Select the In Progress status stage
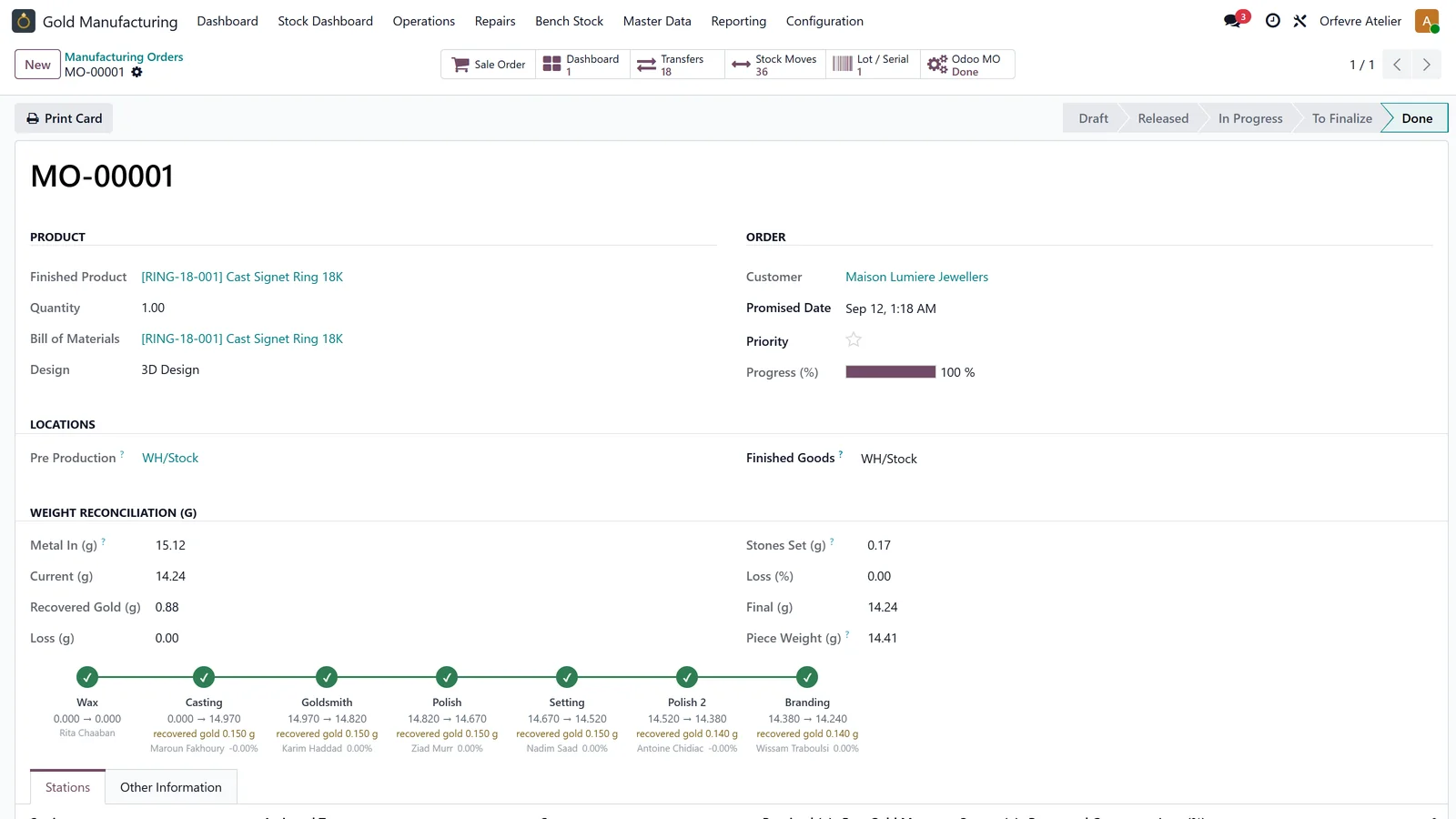The image size is (1456, 819). tap(1250, 118)
